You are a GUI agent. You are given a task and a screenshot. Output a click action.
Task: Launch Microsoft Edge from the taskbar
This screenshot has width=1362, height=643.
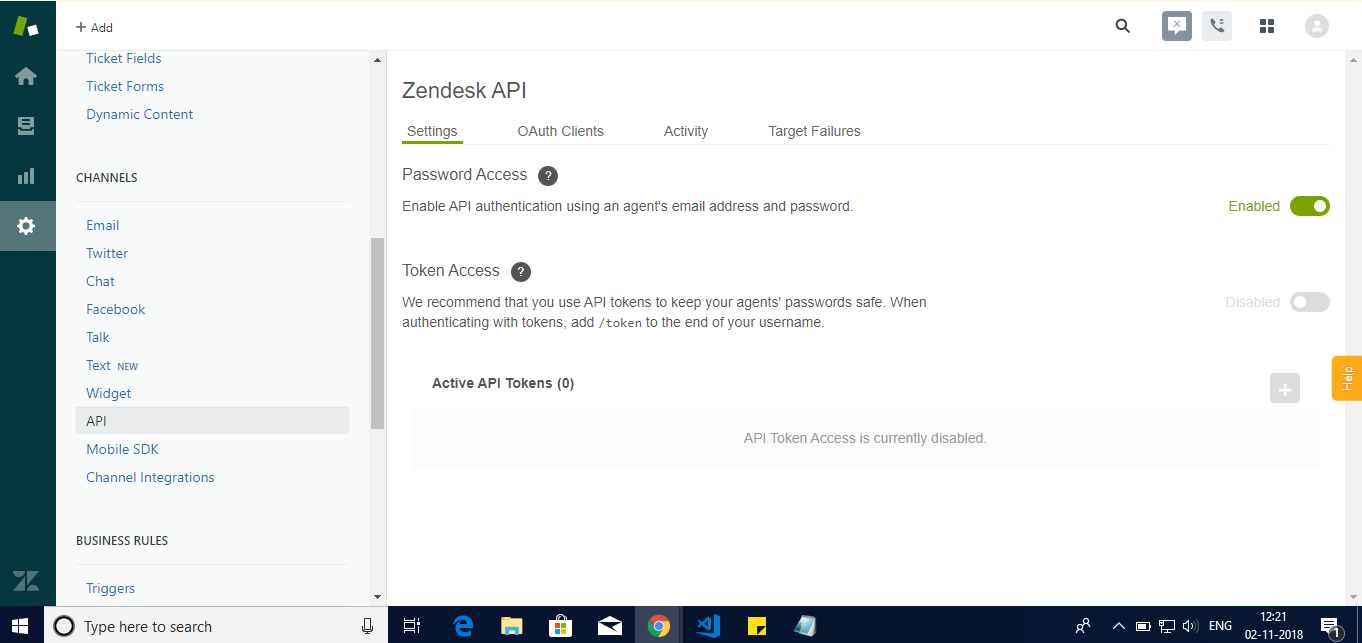tap(462, 626)
